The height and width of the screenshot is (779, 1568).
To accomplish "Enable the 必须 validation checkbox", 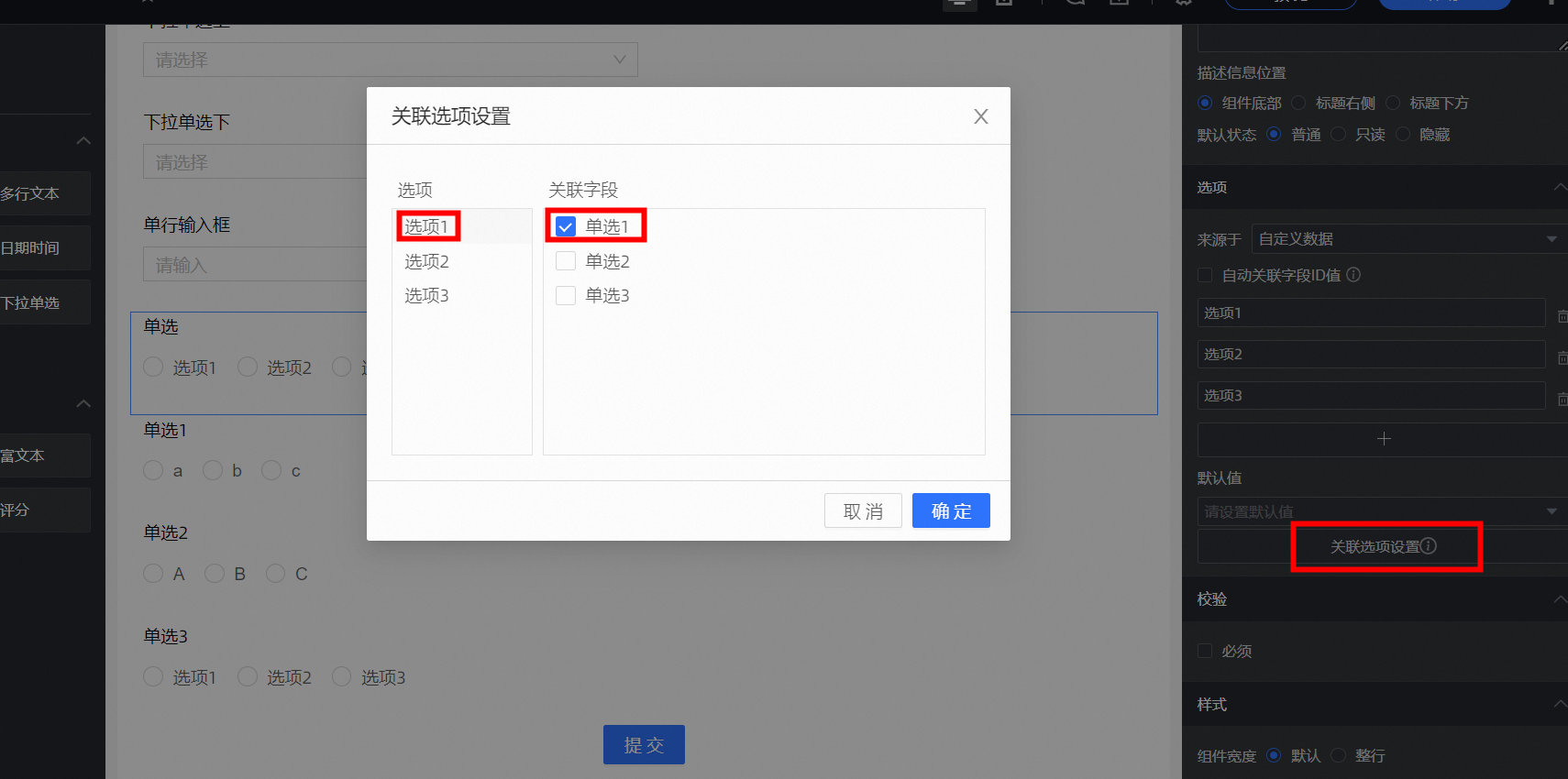I will [1205, 651].
